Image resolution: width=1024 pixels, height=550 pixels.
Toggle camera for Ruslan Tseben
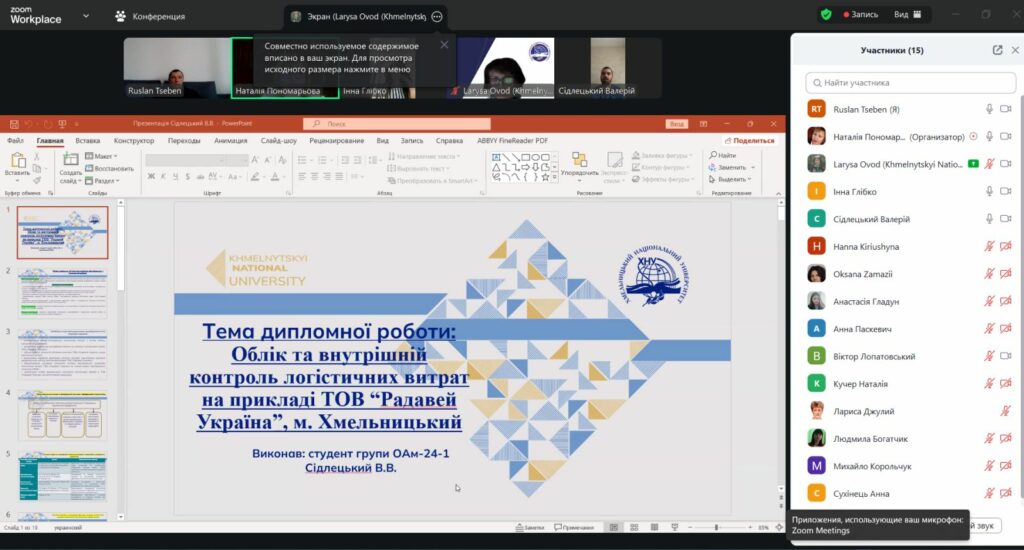click(x=1006, y=109)
